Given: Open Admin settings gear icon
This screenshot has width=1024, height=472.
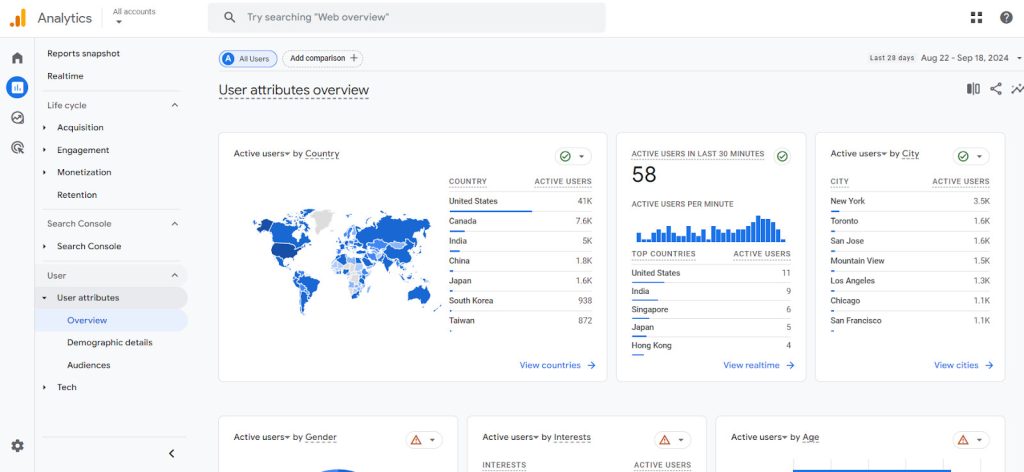Looking at the screenshot, I should pyautogui.click(x=18, y=446).
